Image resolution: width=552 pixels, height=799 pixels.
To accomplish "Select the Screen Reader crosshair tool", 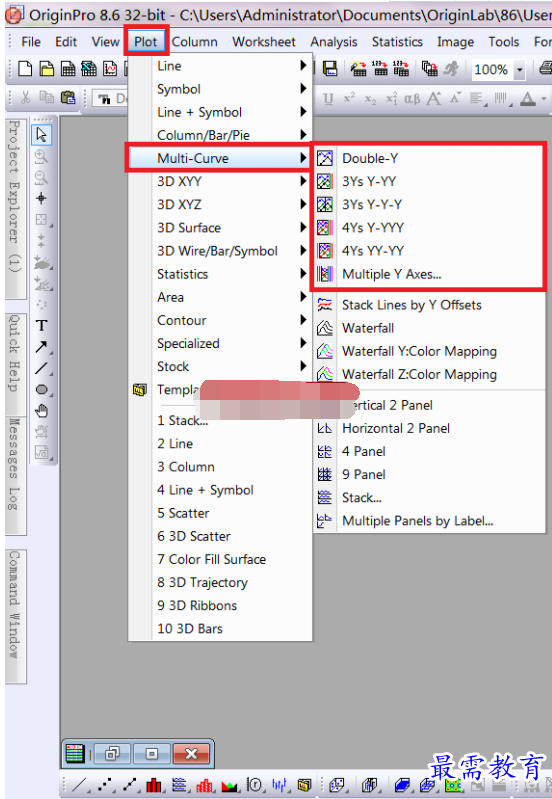I will pos(41,198).
